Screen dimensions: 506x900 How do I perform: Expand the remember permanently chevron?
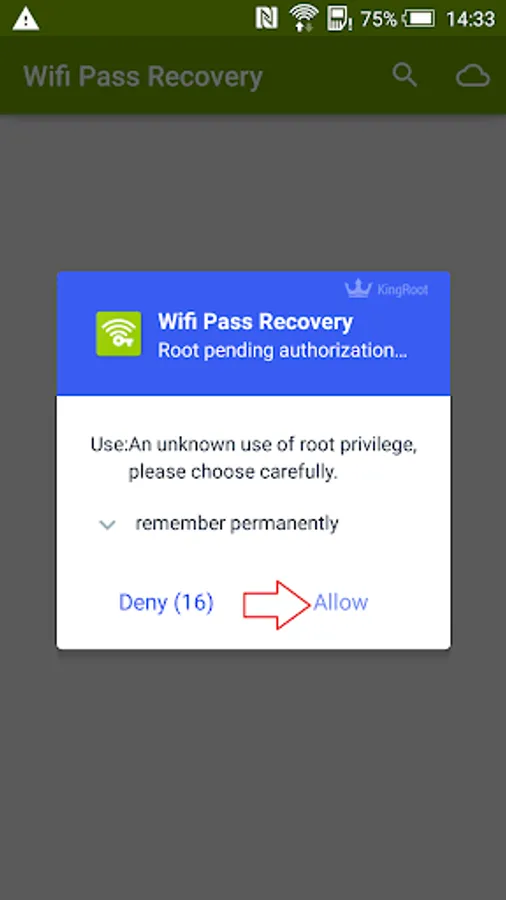(x=107, y=524)
